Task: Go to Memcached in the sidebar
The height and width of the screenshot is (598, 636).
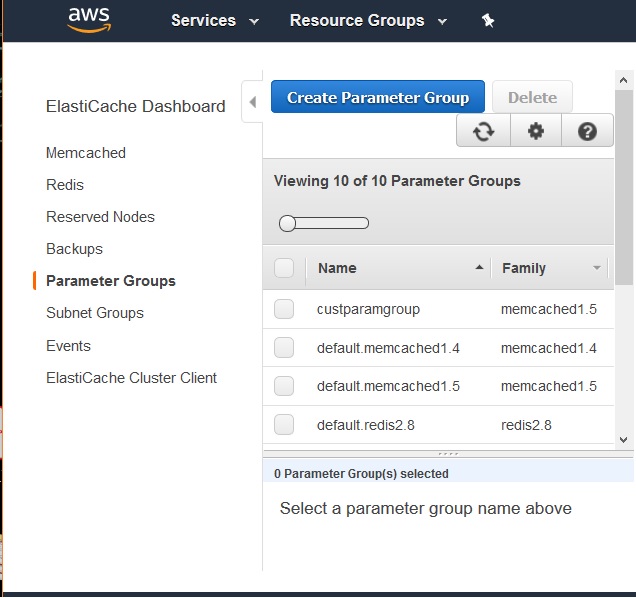Action: pyautogui.click(x=86, y=153)
